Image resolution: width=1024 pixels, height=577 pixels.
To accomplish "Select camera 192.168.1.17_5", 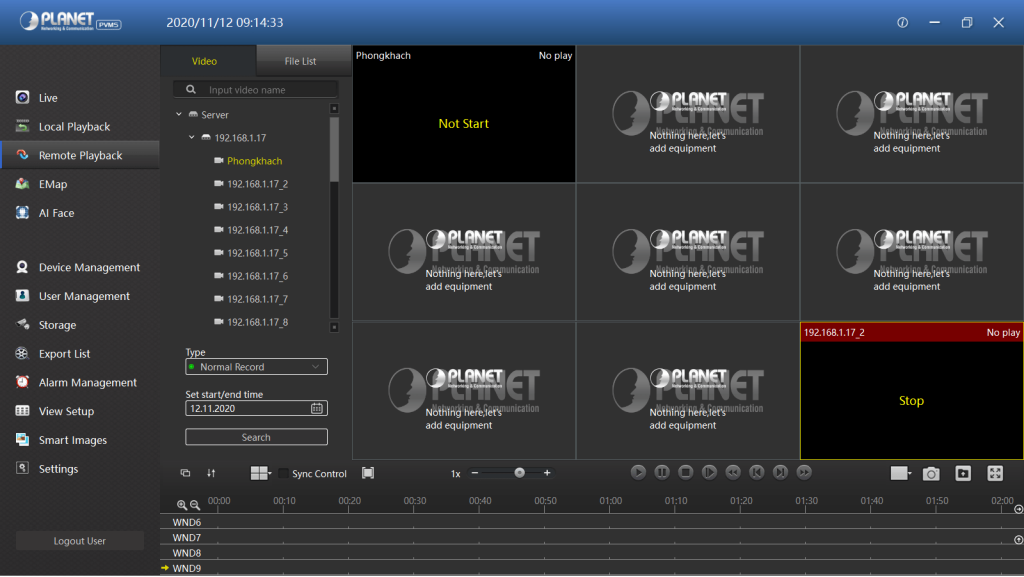I will pos(257,253).
